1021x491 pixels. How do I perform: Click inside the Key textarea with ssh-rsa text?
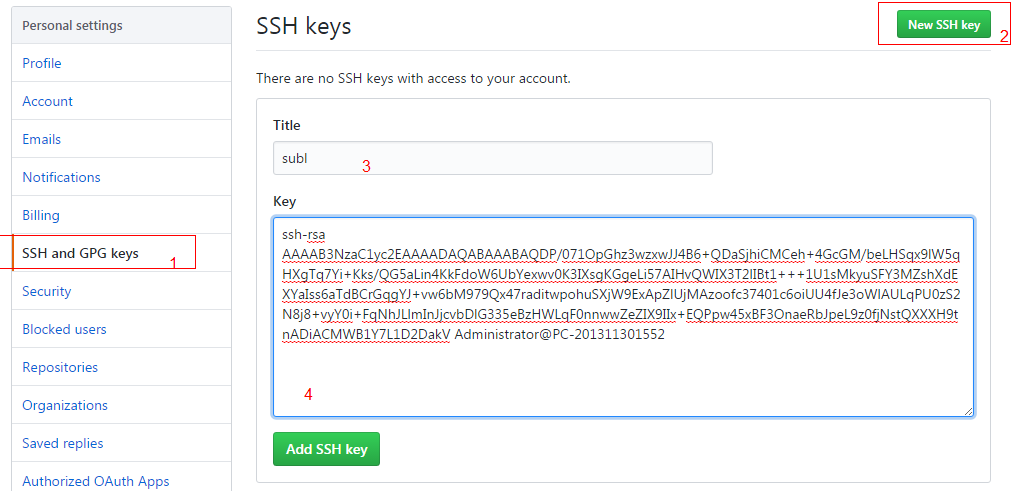click(x=622, y=370)
